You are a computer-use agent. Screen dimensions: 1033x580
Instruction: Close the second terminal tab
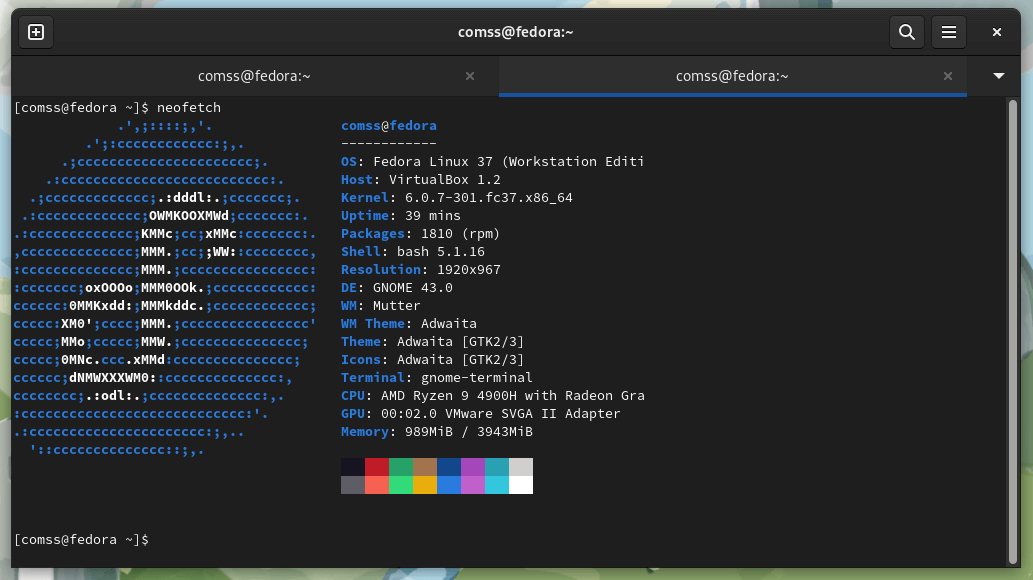click(947, 76)
